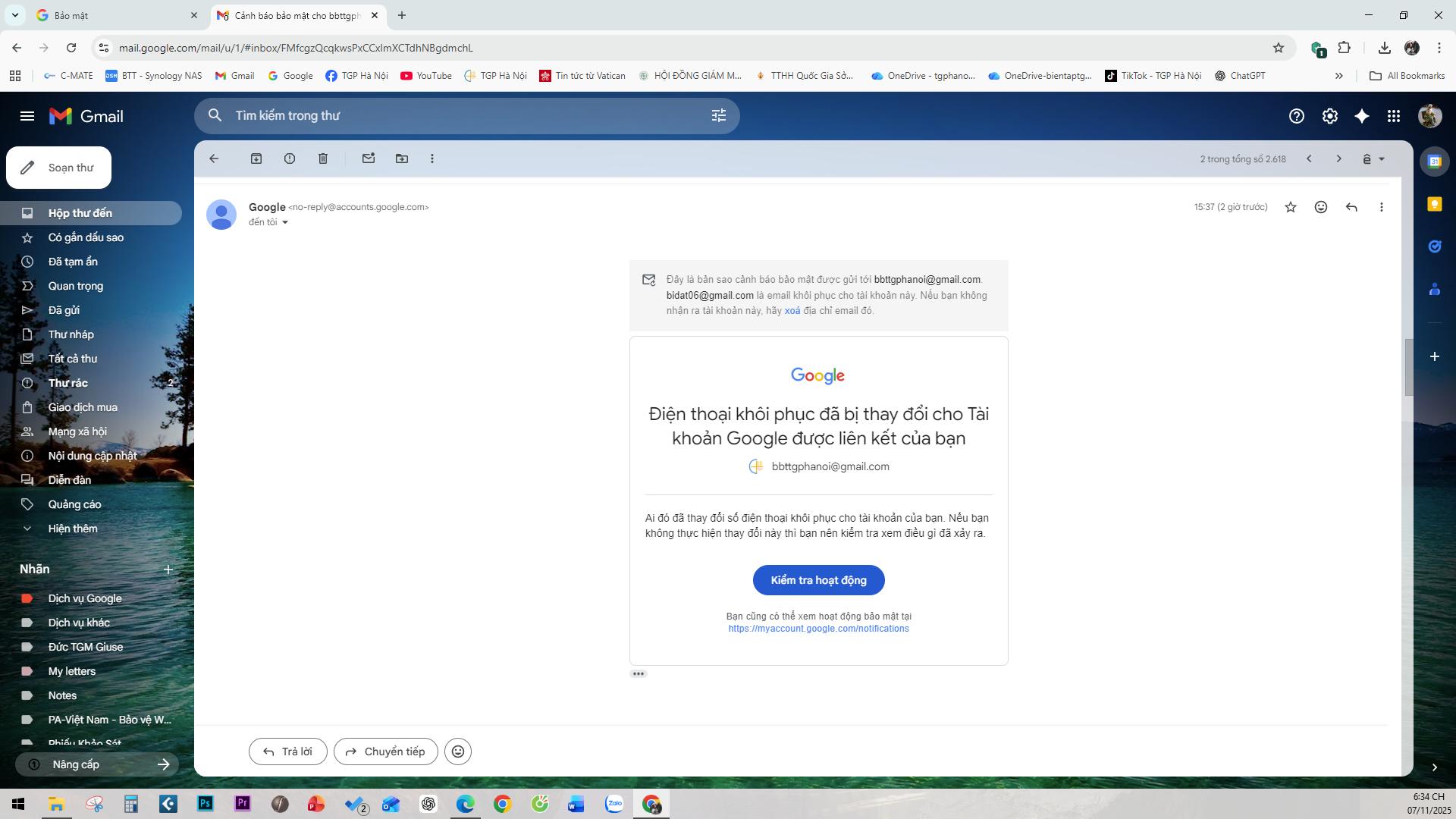
Task: Mark the email as unread
Action: 369,158
